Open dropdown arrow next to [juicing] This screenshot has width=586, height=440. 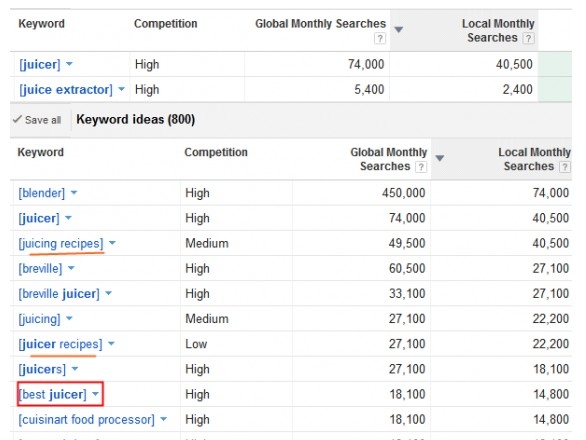click(69, 319)
